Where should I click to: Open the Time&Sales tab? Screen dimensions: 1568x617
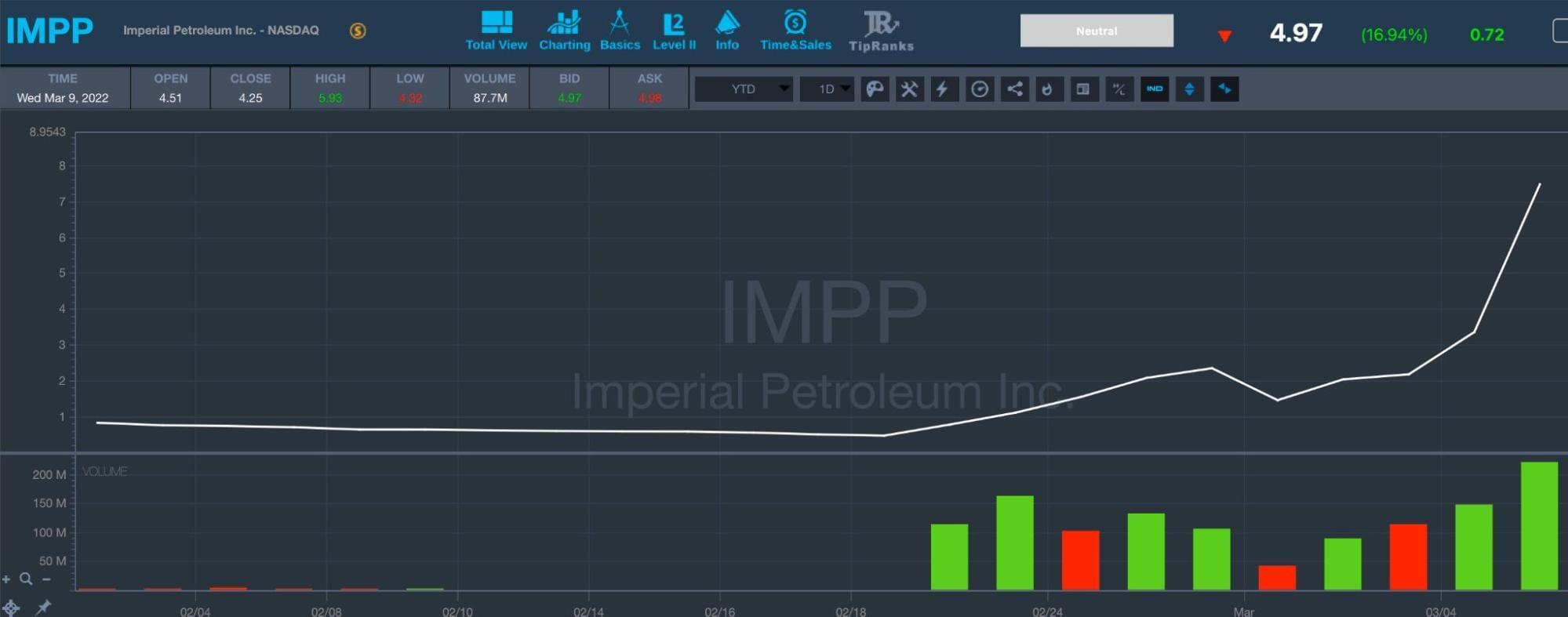(795, 31)
